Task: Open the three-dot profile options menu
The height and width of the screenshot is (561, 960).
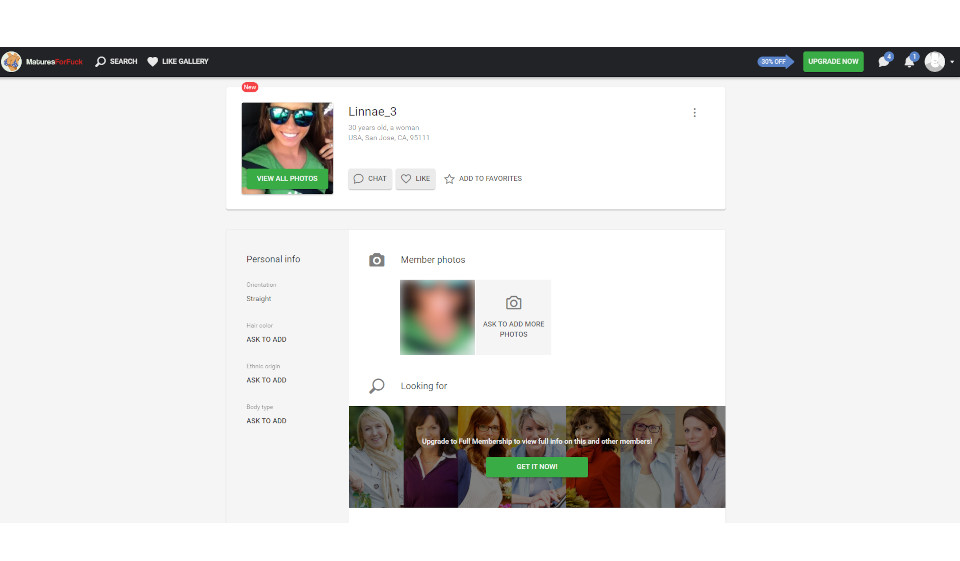Action: coord(695,113)
